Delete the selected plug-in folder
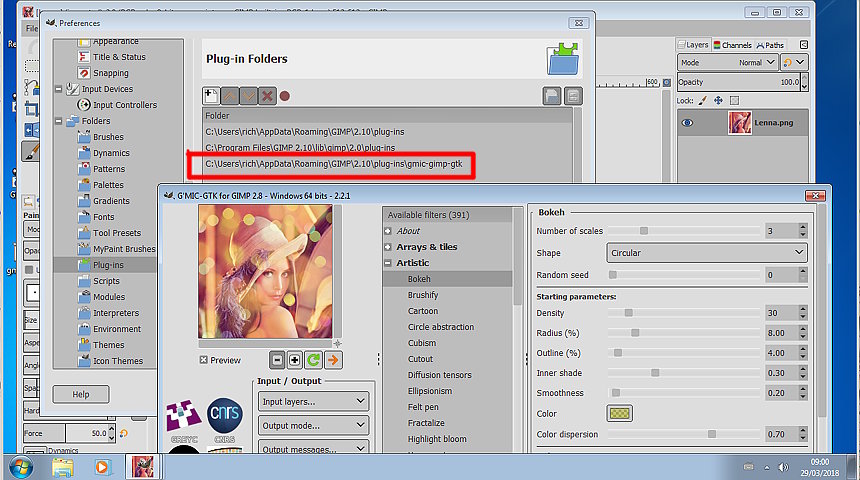860x480 pixels. pos(267,96)
